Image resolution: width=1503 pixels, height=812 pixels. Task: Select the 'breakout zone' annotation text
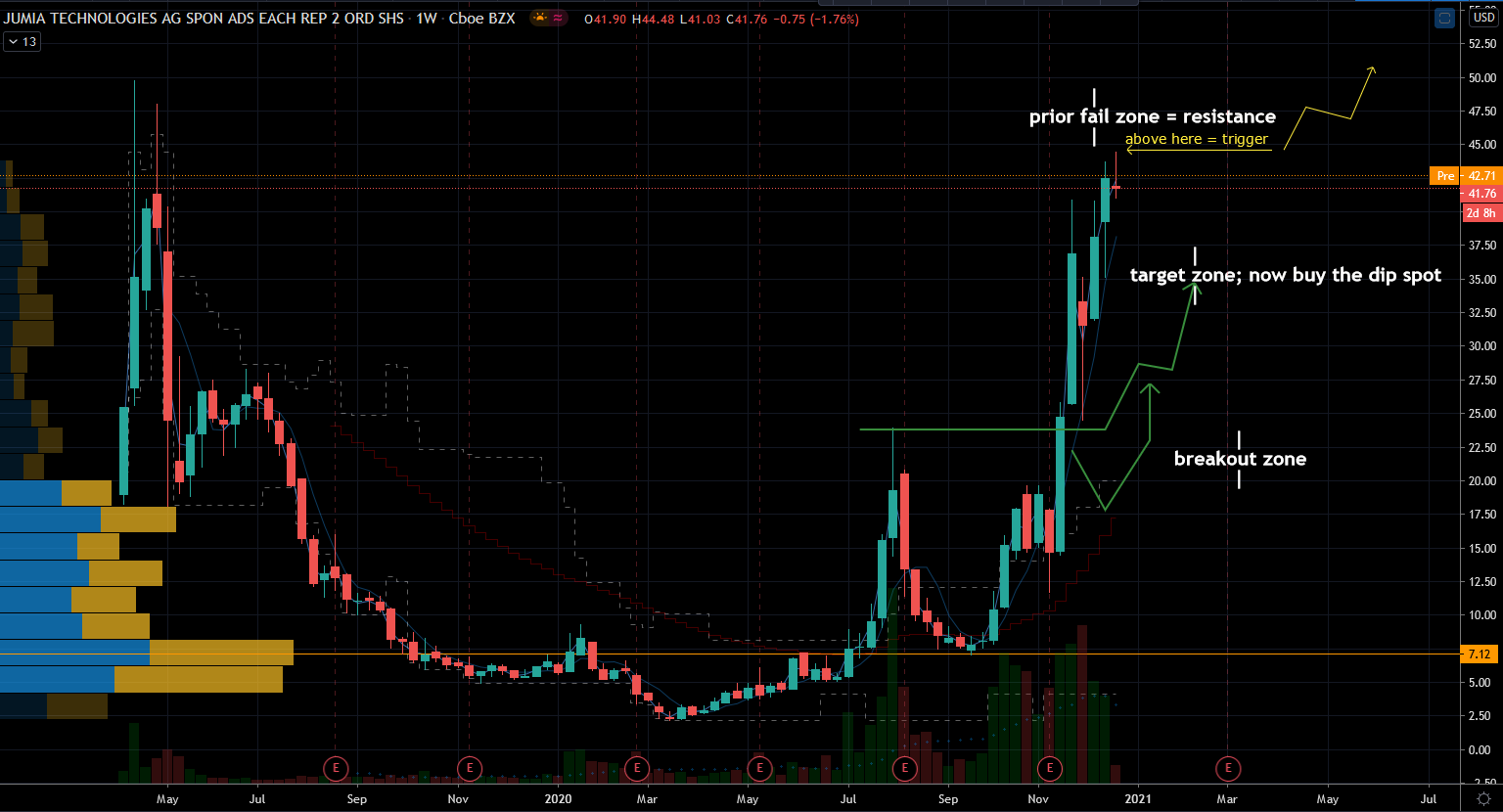point(1240,459)
